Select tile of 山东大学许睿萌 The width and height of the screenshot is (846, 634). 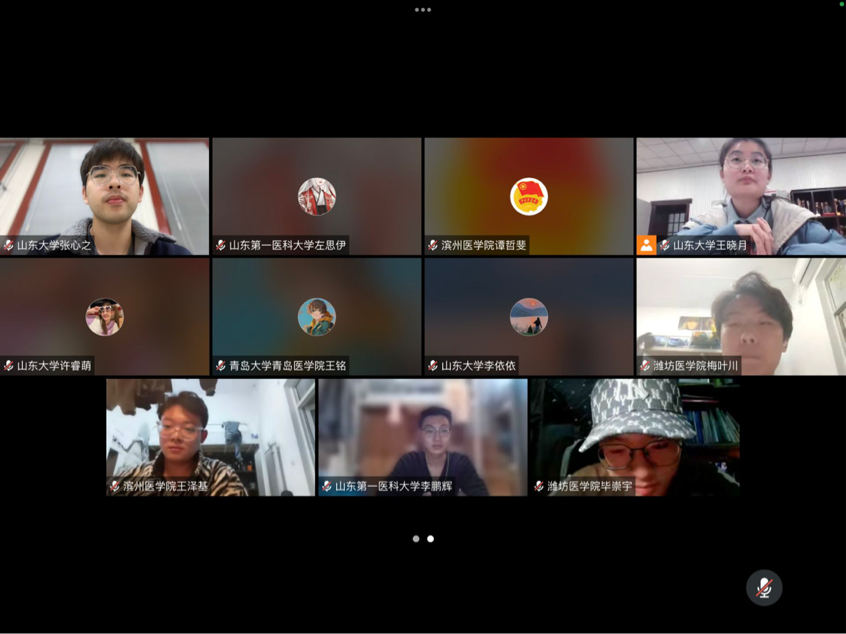pyautogui.click(x=105, y=316)
